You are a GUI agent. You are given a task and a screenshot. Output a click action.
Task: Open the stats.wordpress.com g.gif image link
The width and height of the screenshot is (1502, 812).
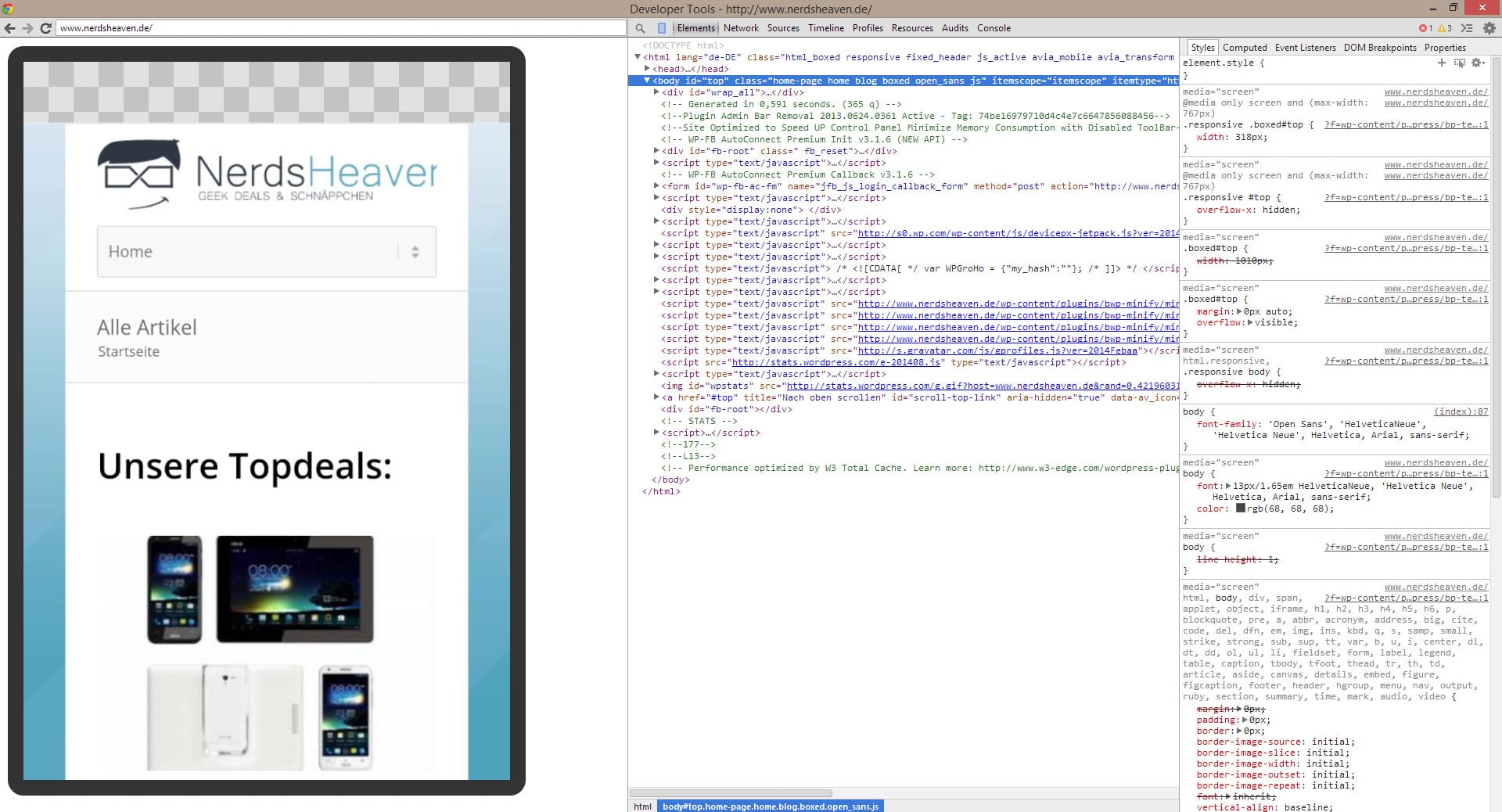pos(983,386)
